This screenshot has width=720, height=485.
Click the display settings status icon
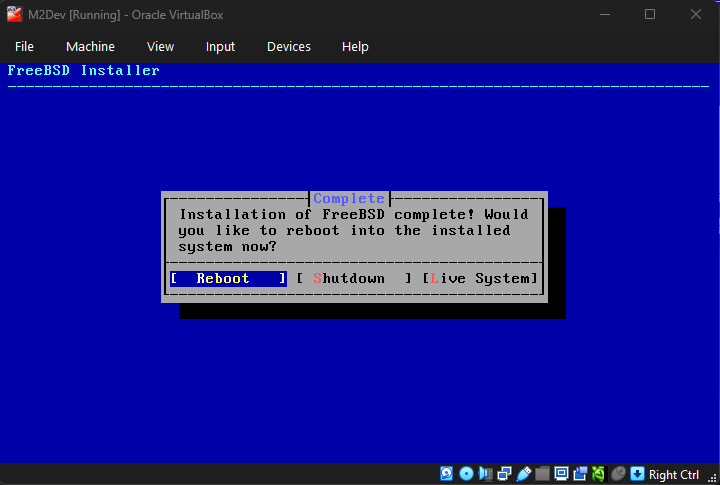pyautogui.click(x=562, y=474)
